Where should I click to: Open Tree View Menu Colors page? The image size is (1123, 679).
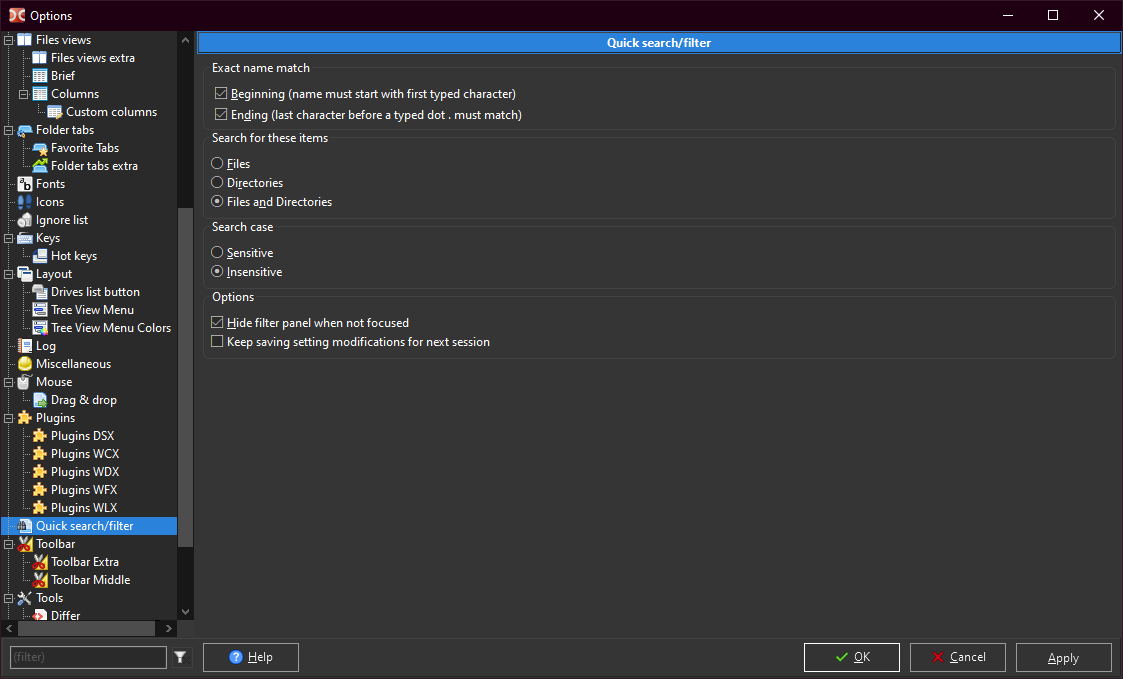[x=110, y=328]
